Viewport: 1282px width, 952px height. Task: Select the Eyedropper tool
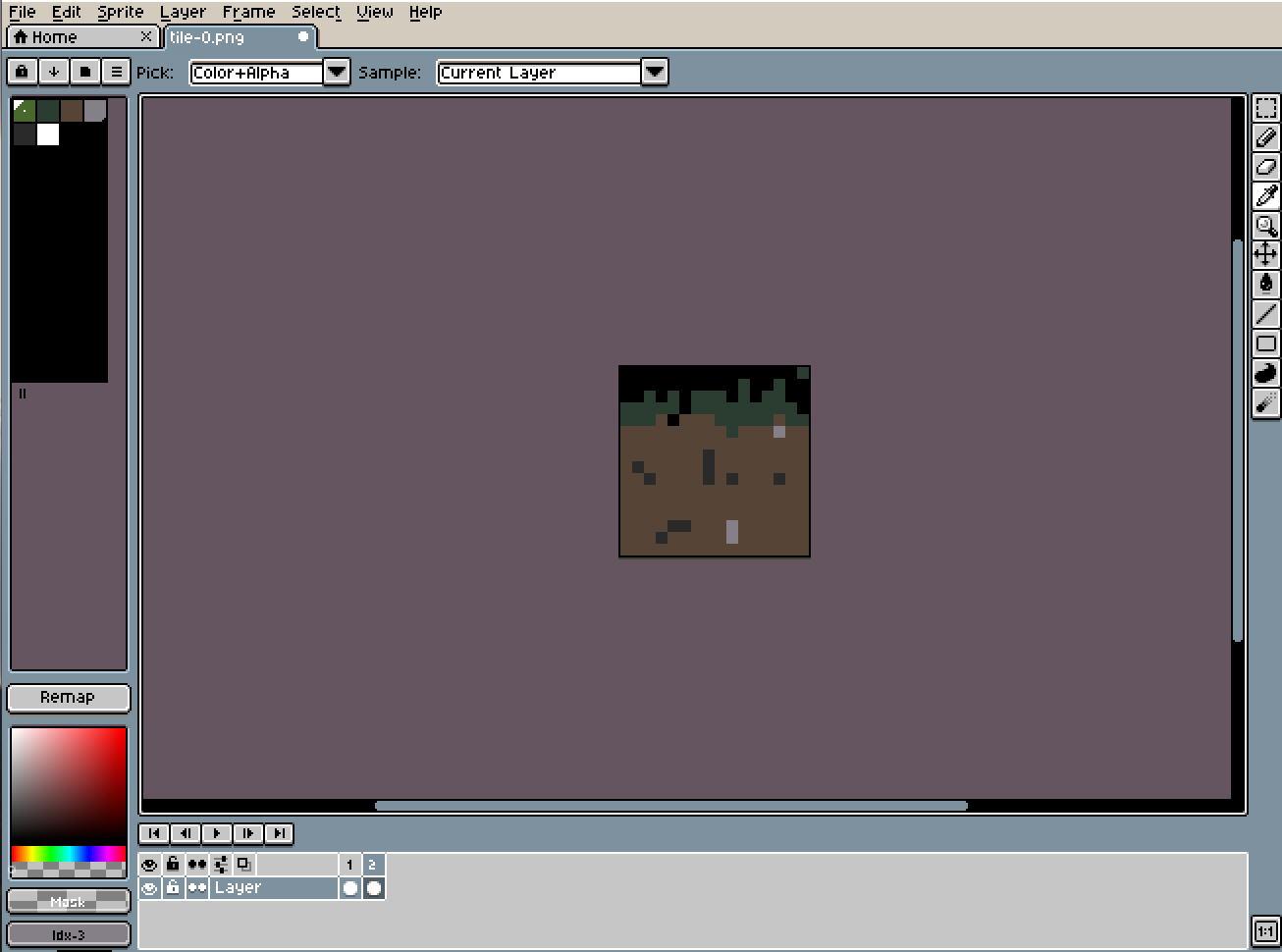[x=1266, y=196]
